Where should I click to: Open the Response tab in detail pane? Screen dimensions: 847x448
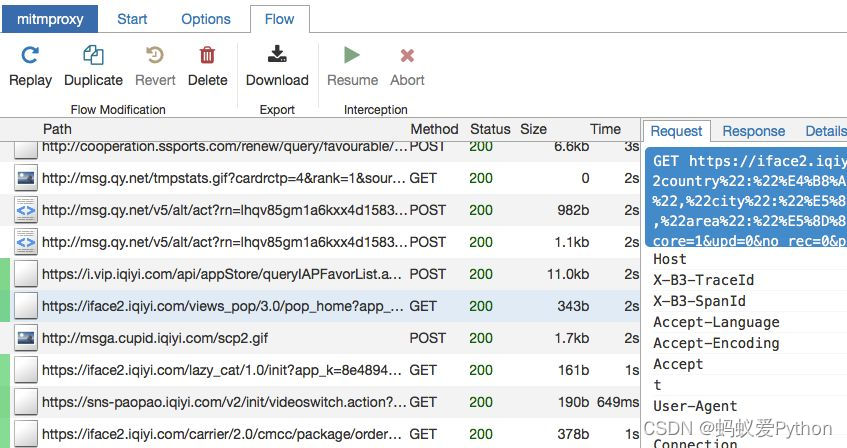tap(753, 131)
